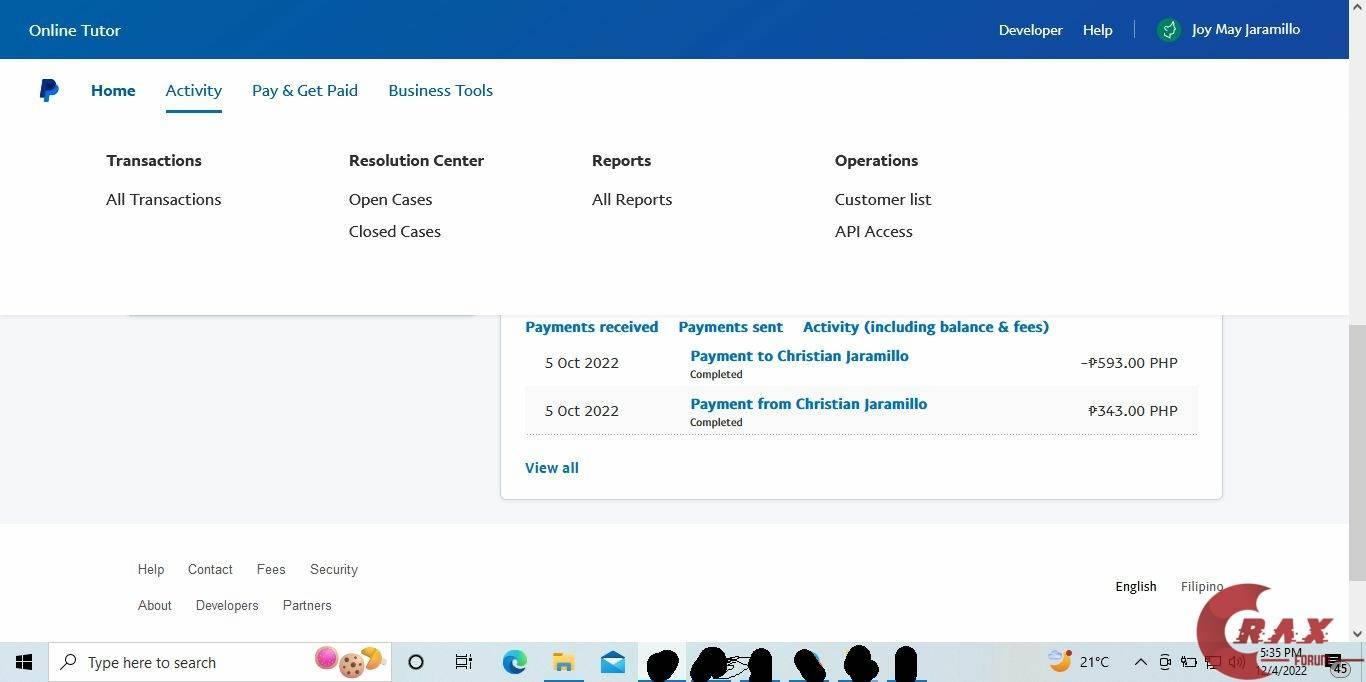Click the PayPal logo icon

(49, 90)
